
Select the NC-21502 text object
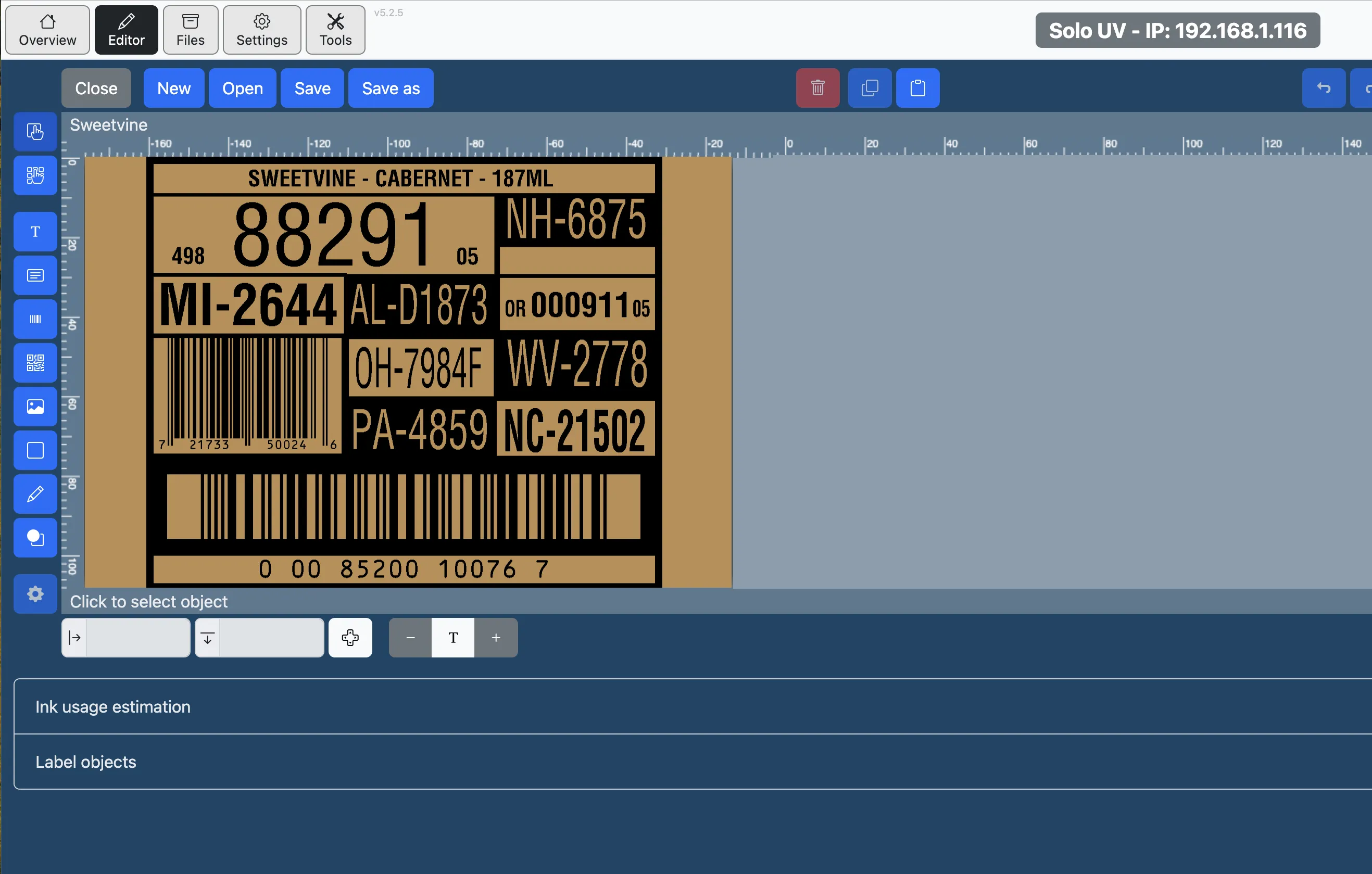[575, 429]
